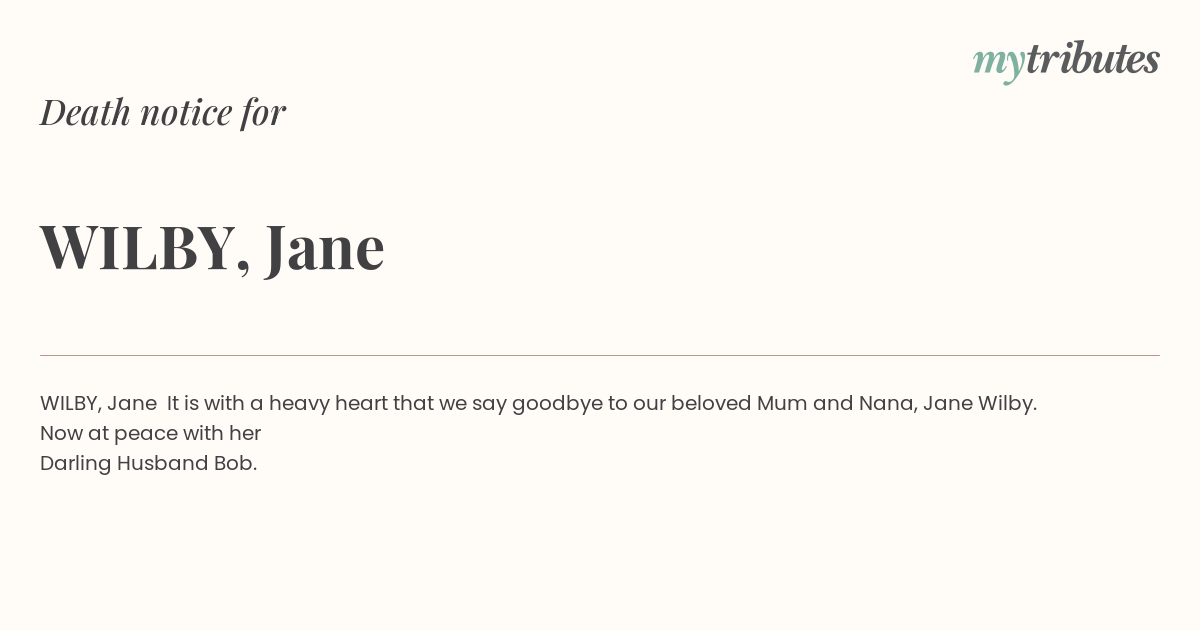Click "Jane Wilby." ending the first line
The height and width of the screenshot is (630, 1200).
click(980, 404)
